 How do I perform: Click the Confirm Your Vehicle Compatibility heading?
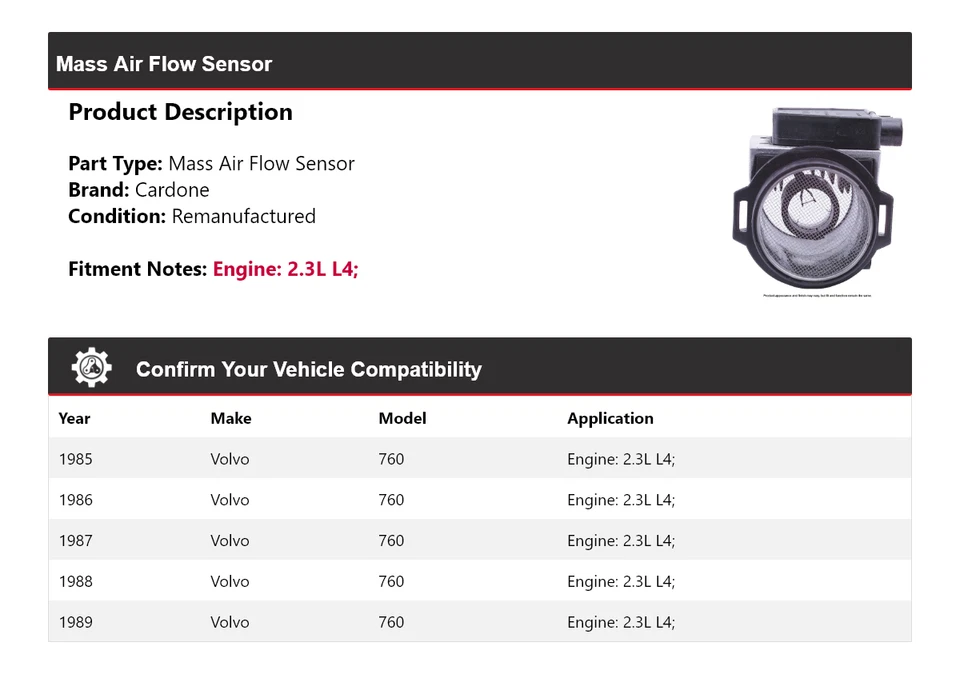[308, 369]
